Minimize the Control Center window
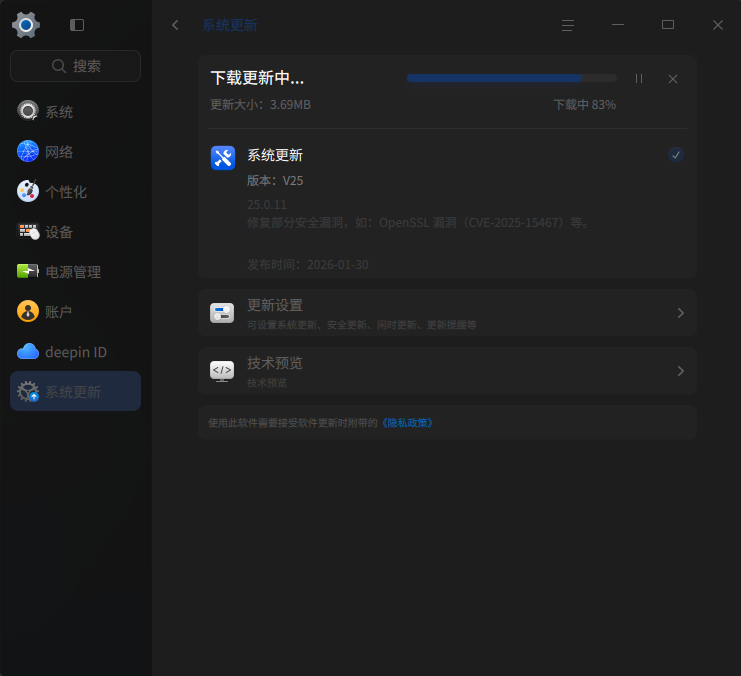The image size is (741, 676). (618, 25)
